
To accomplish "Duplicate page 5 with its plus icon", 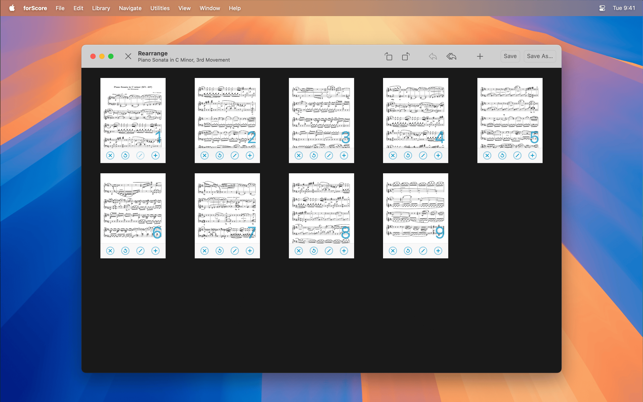I will point(532,155).
